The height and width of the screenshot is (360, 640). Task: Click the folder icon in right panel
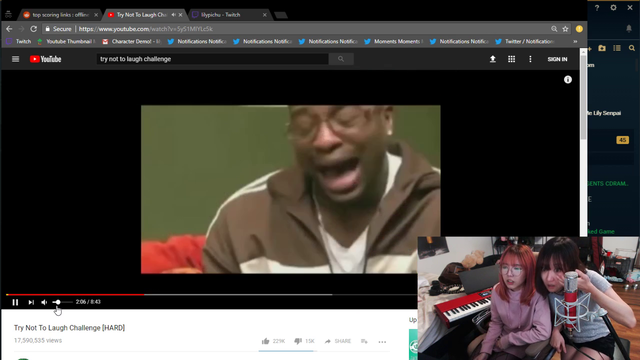(602, 48)
